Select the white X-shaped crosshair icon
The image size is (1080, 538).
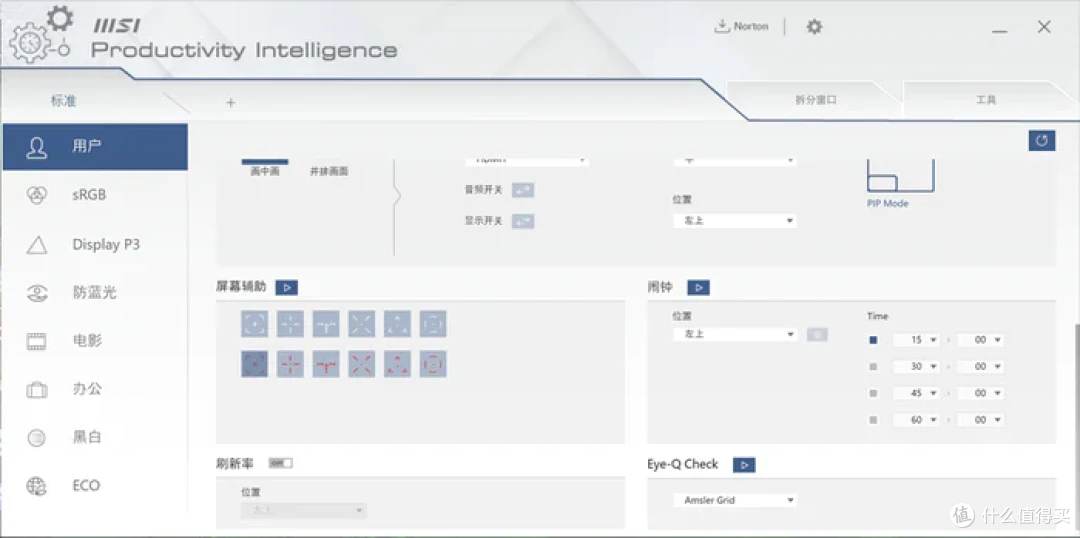point(362,323)
